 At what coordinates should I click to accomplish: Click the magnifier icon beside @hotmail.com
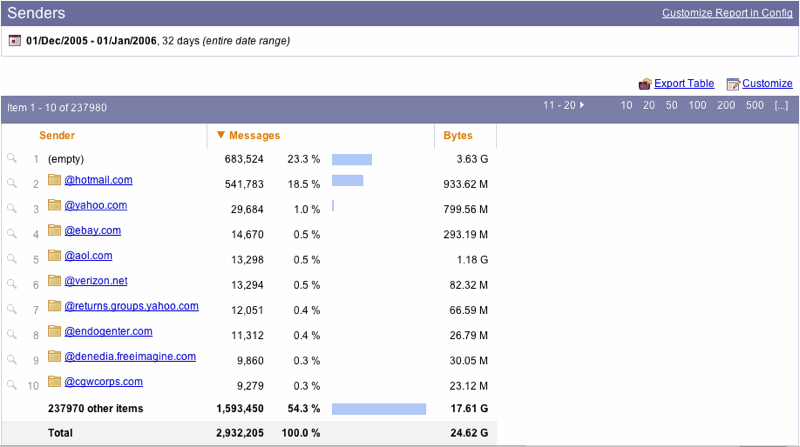point(12,183)
